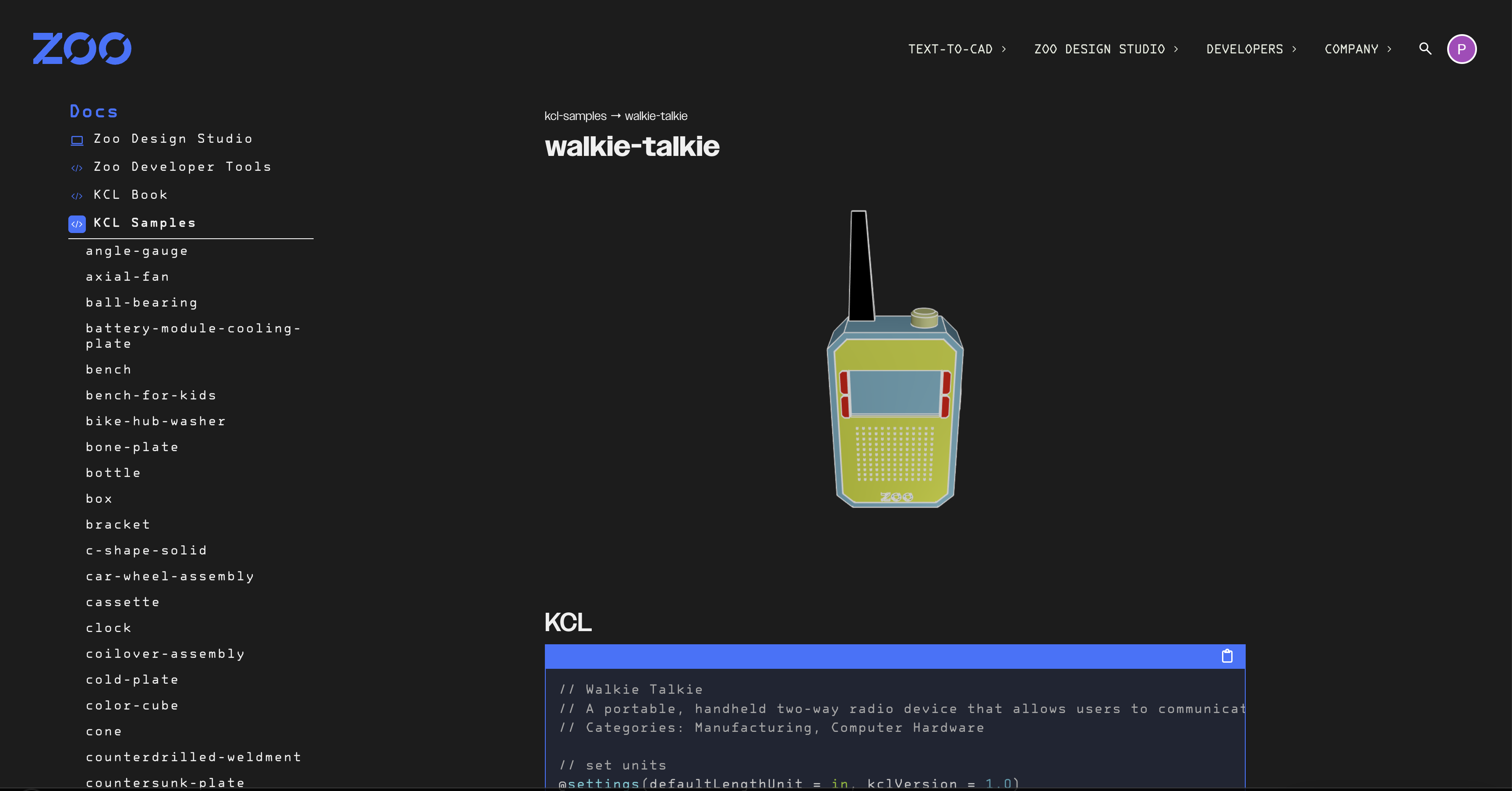Screen dimensions: 1512x791
Task: Expand the TEXT-TO-CAD menu
Action: (957, 49)
